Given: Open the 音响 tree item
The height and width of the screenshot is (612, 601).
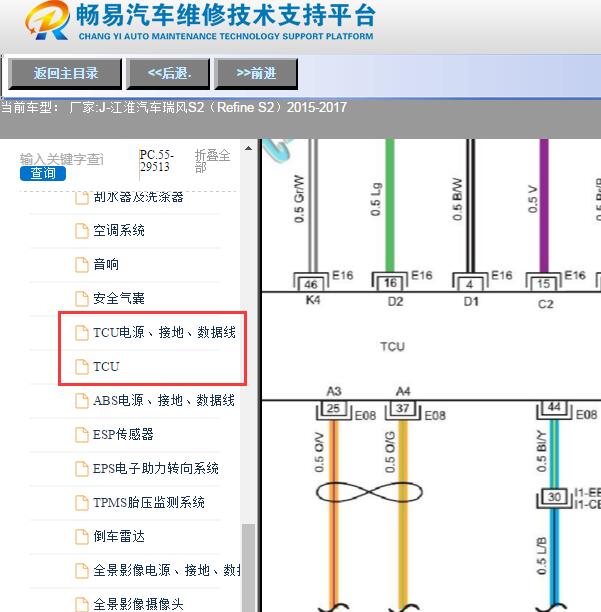Looking at the screenshot, I should click(x=106, y=264).
